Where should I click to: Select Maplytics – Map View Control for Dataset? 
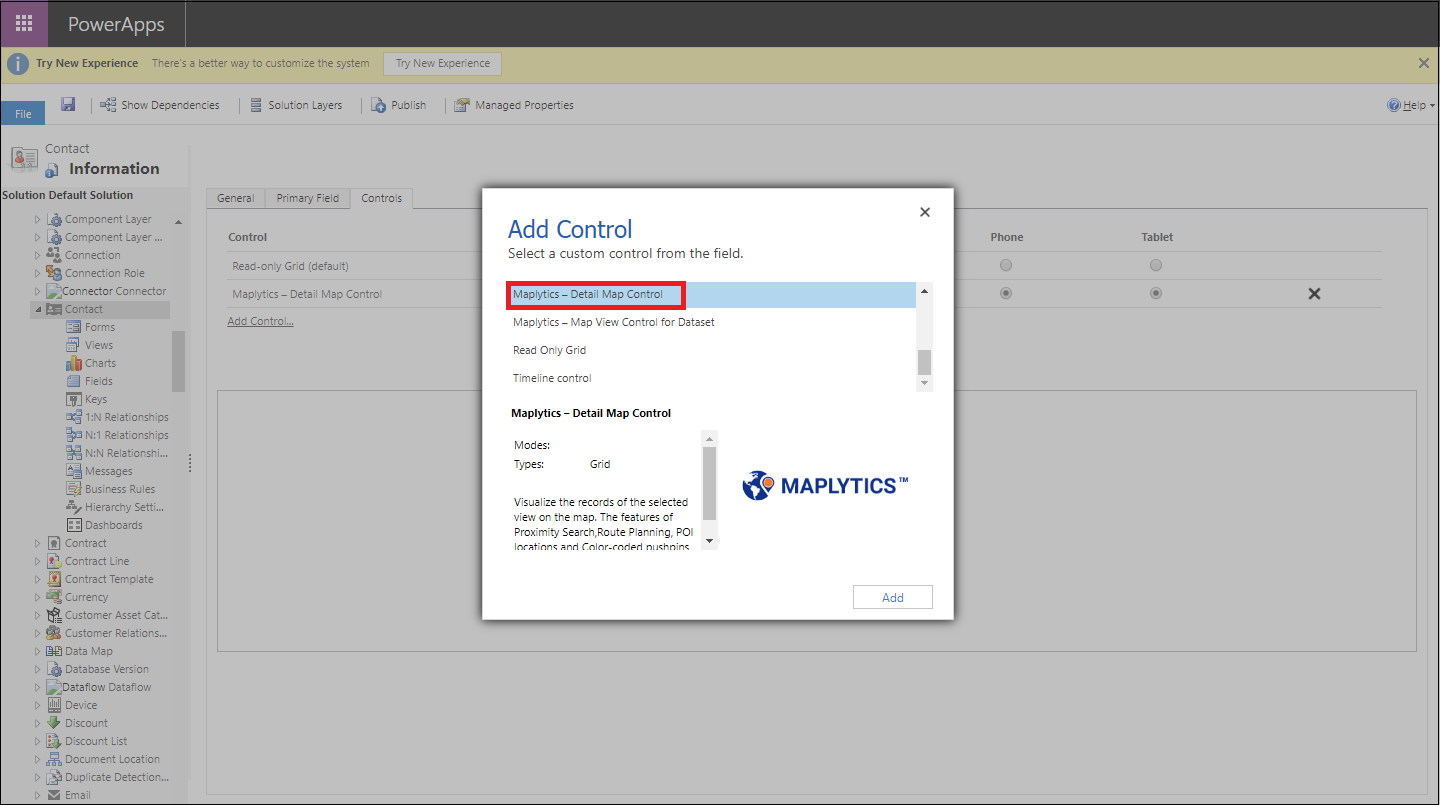712,322
